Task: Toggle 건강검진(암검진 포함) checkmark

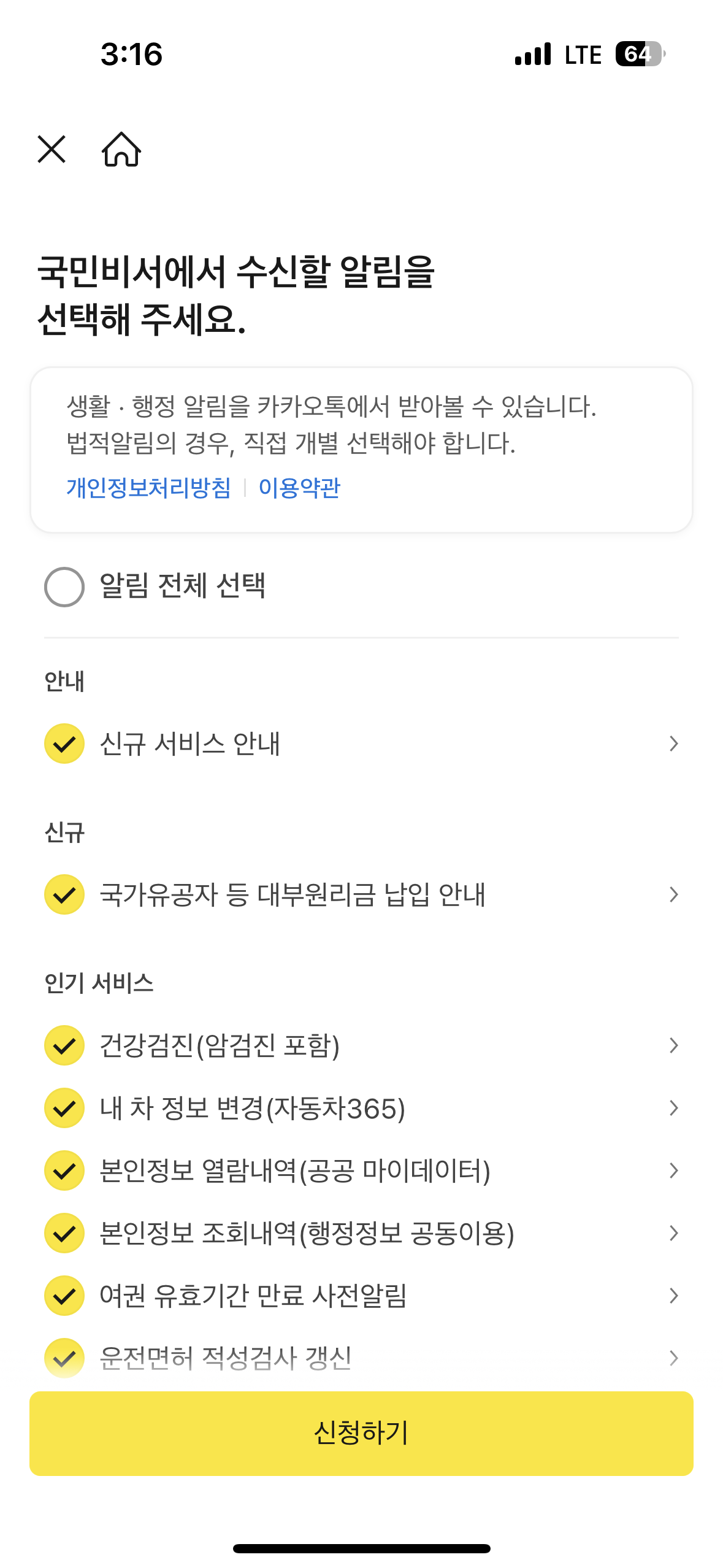Action: pyautogui.click(x=64, y=1045)
